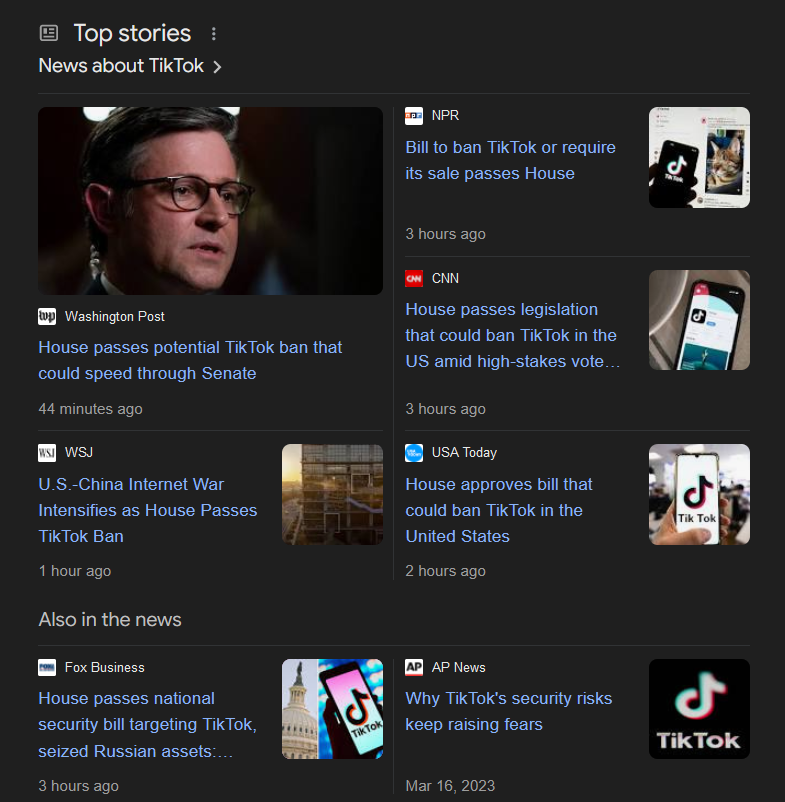Click the CNN logo icon
Image resolution: width=785 pixels, height=802 pixels.
[x=414, y=279]
